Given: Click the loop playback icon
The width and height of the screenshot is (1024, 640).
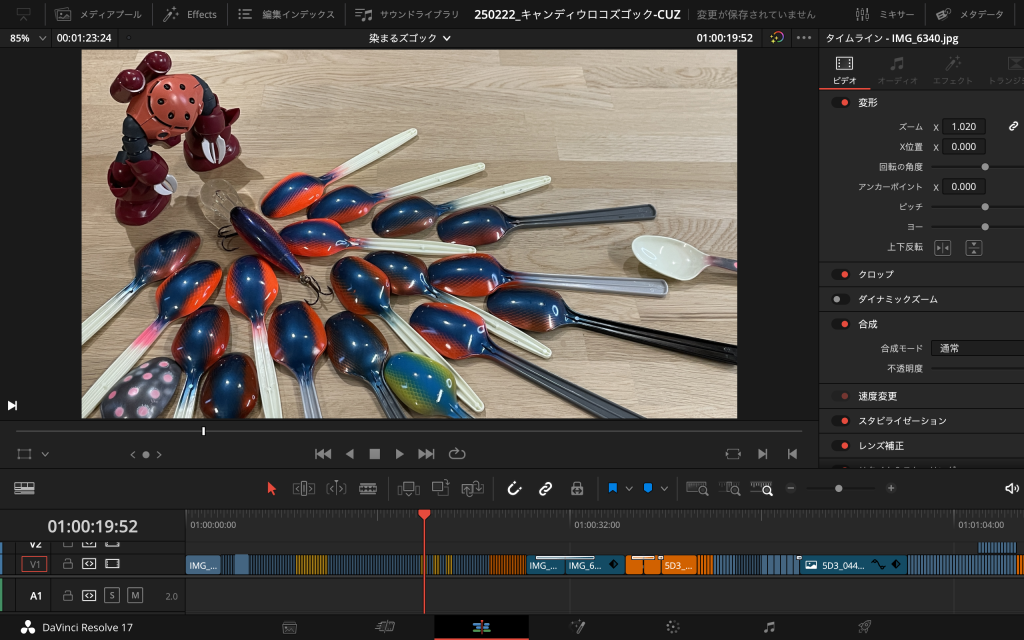Looking at the screenshot, I should [457, 453].
